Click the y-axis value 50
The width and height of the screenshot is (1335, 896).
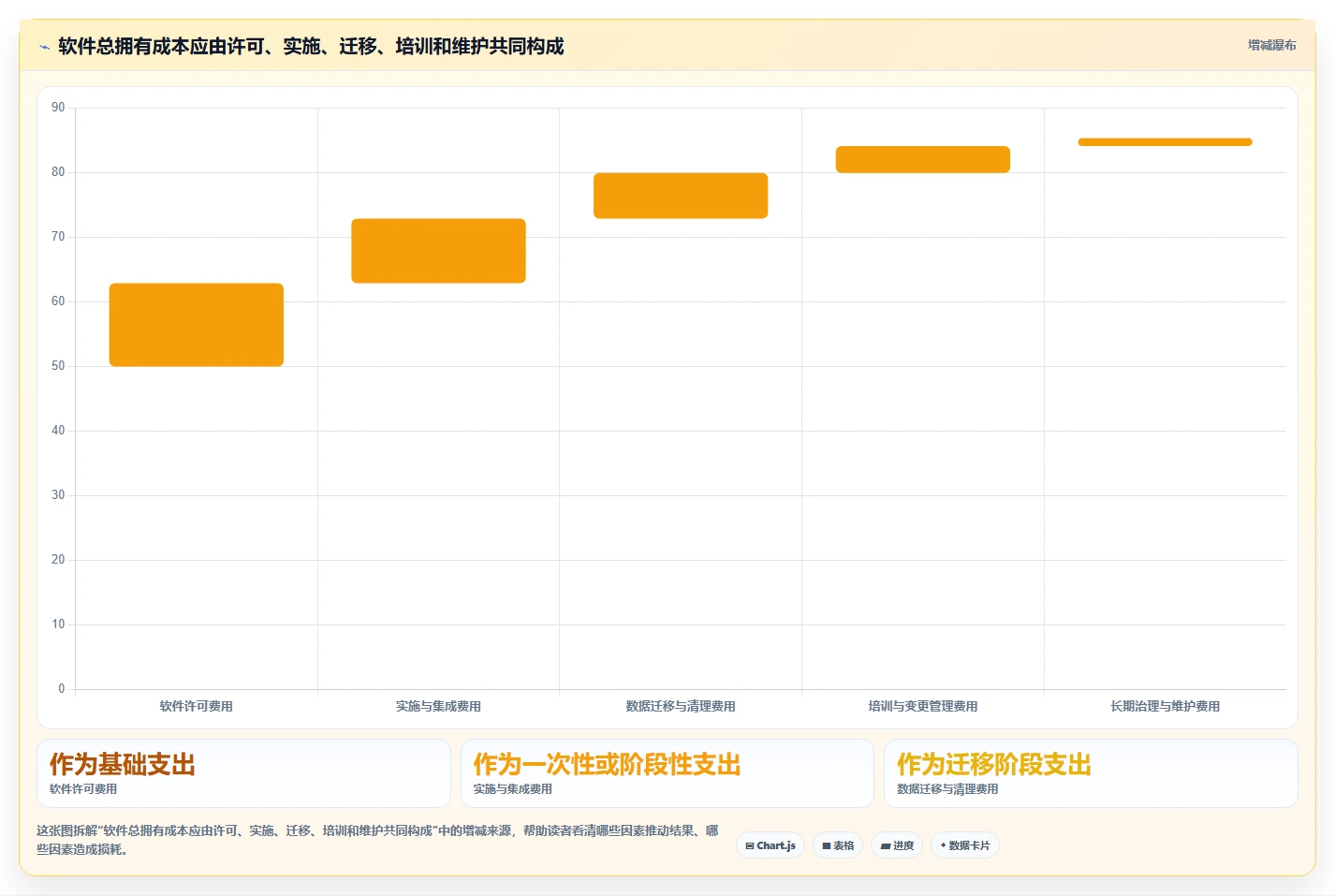58,366
